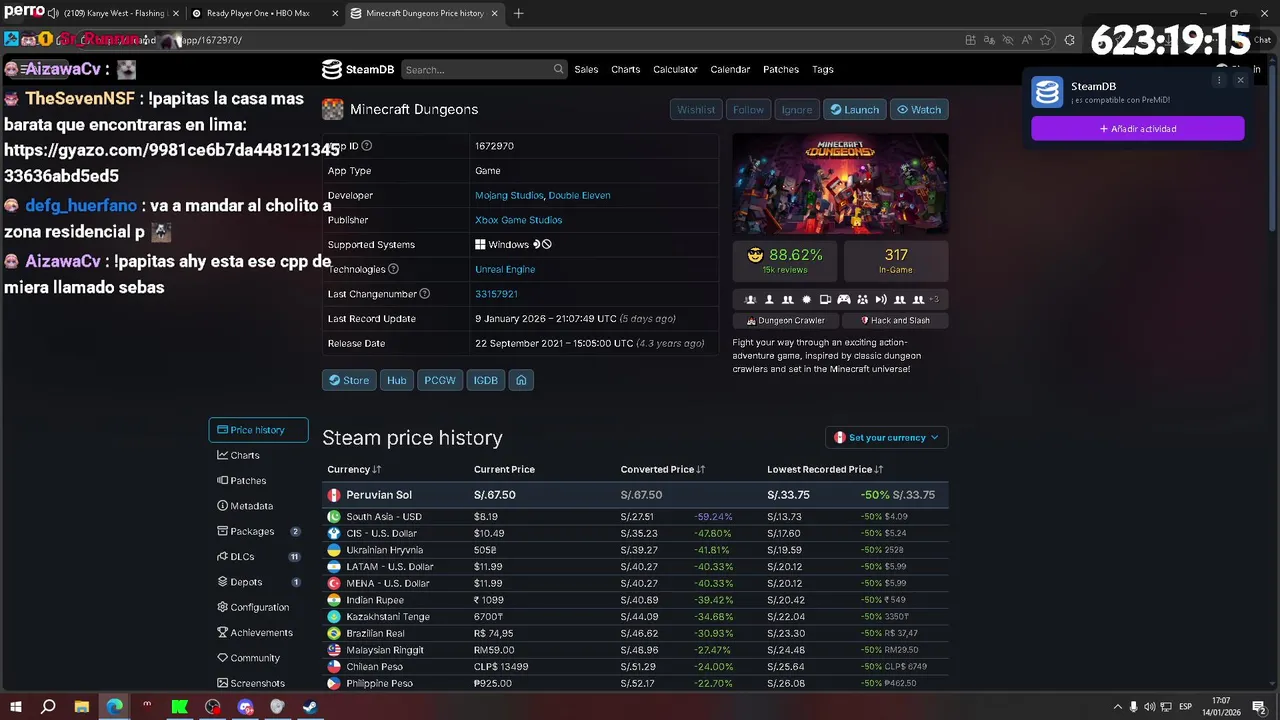The width and height of the screenshot is (1280, 720).
Task: Open the Unreal Engine technology link
Action: 505,269
